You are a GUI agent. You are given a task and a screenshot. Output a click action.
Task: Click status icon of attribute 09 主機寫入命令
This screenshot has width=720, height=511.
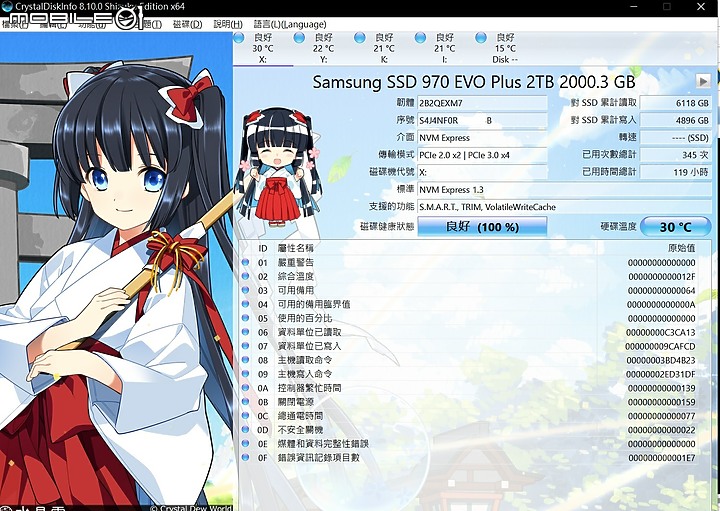click(245, 374)
